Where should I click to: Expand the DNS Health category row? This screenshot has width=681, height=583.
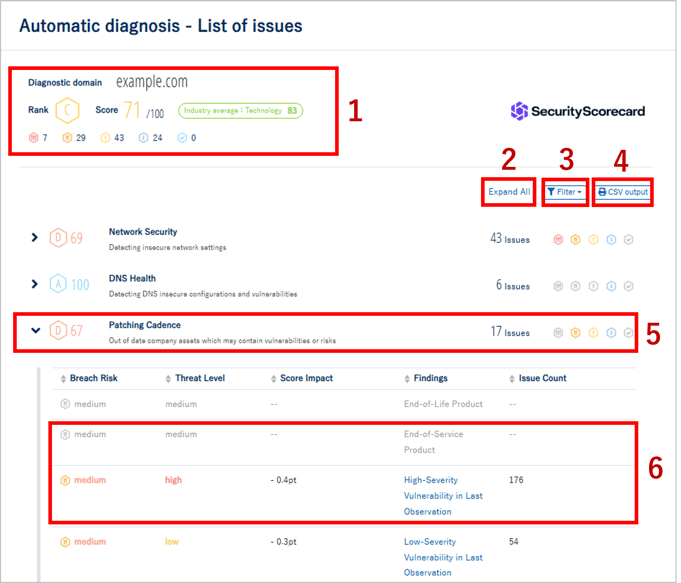pyautogui.click(x=34, y=284)
